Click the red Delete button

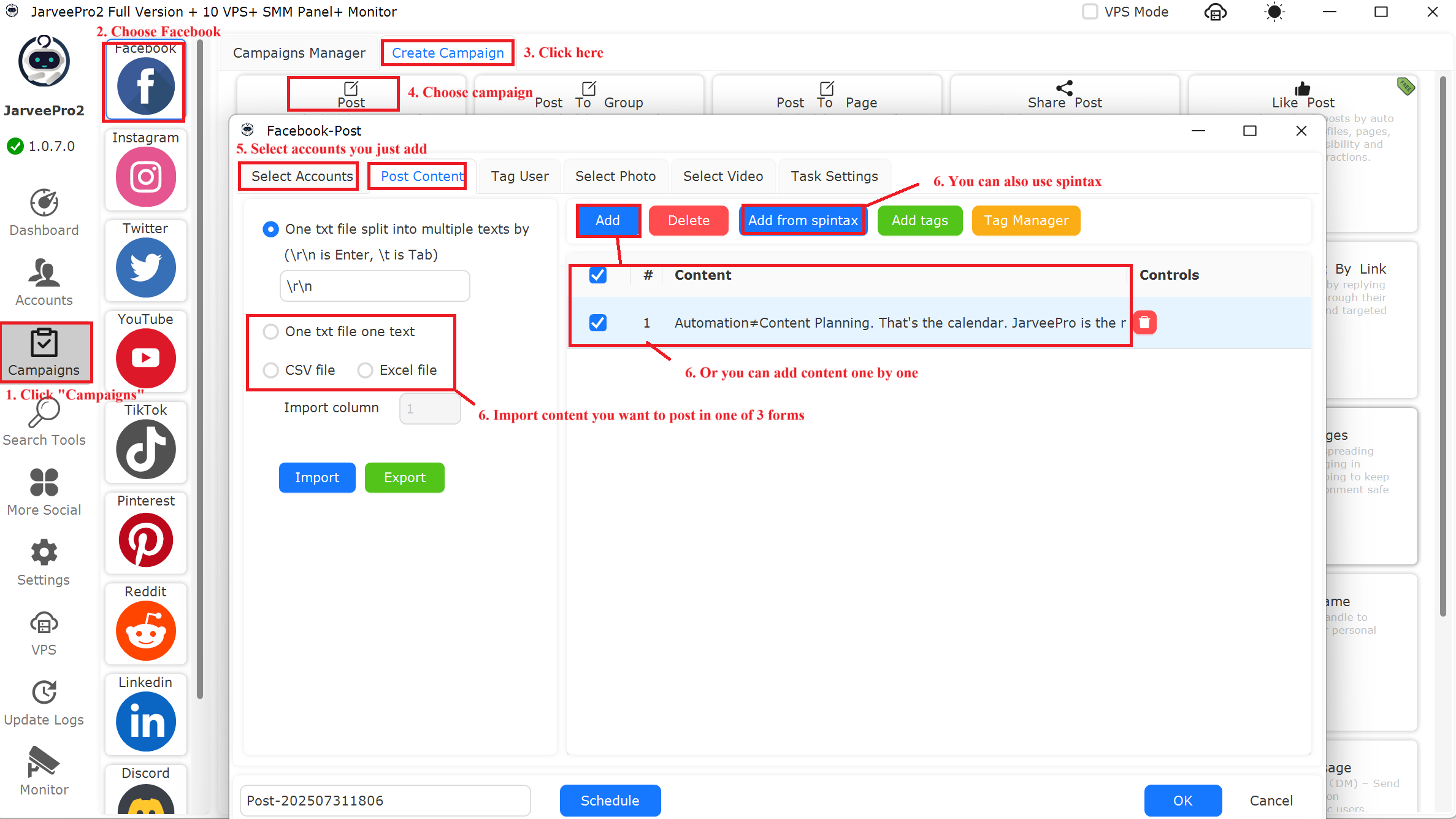(x=689, y=221)
